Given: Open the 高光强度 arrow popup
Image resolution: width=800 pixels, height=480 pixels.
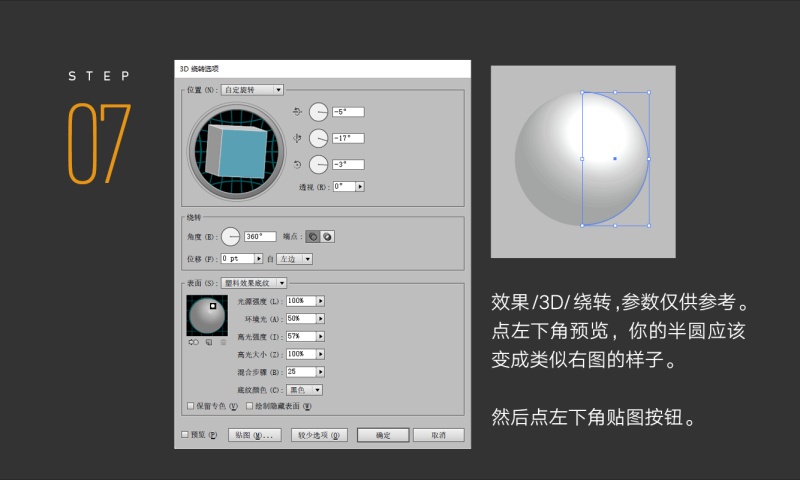Looking at the screenshot, I should click(320, 337).
